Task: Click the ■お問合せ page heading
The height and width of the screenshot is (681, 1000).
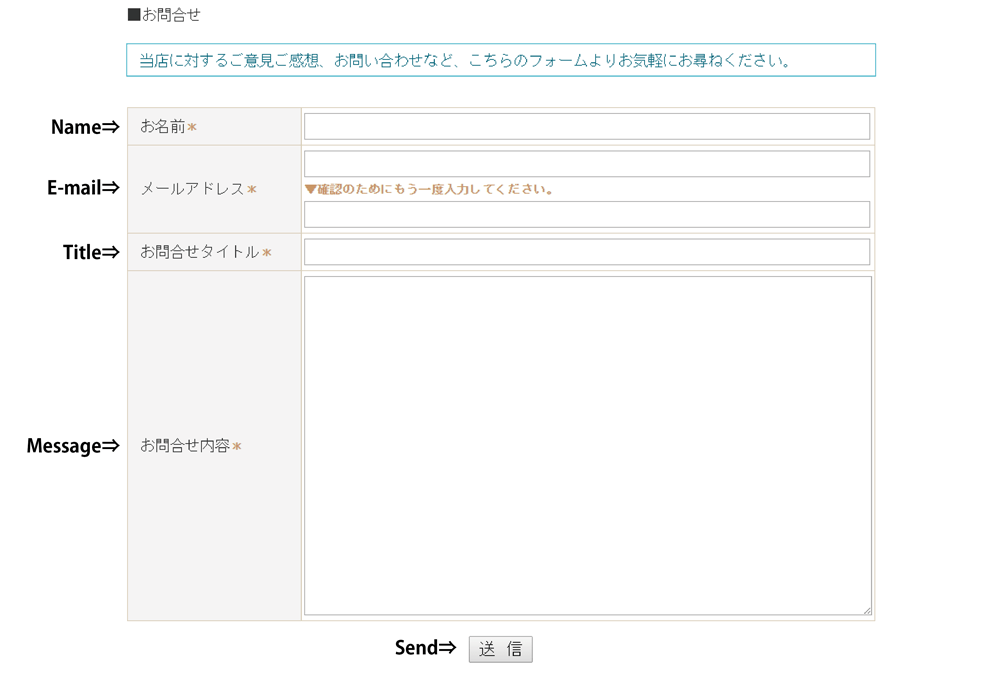Action: [x=164, y=15]
